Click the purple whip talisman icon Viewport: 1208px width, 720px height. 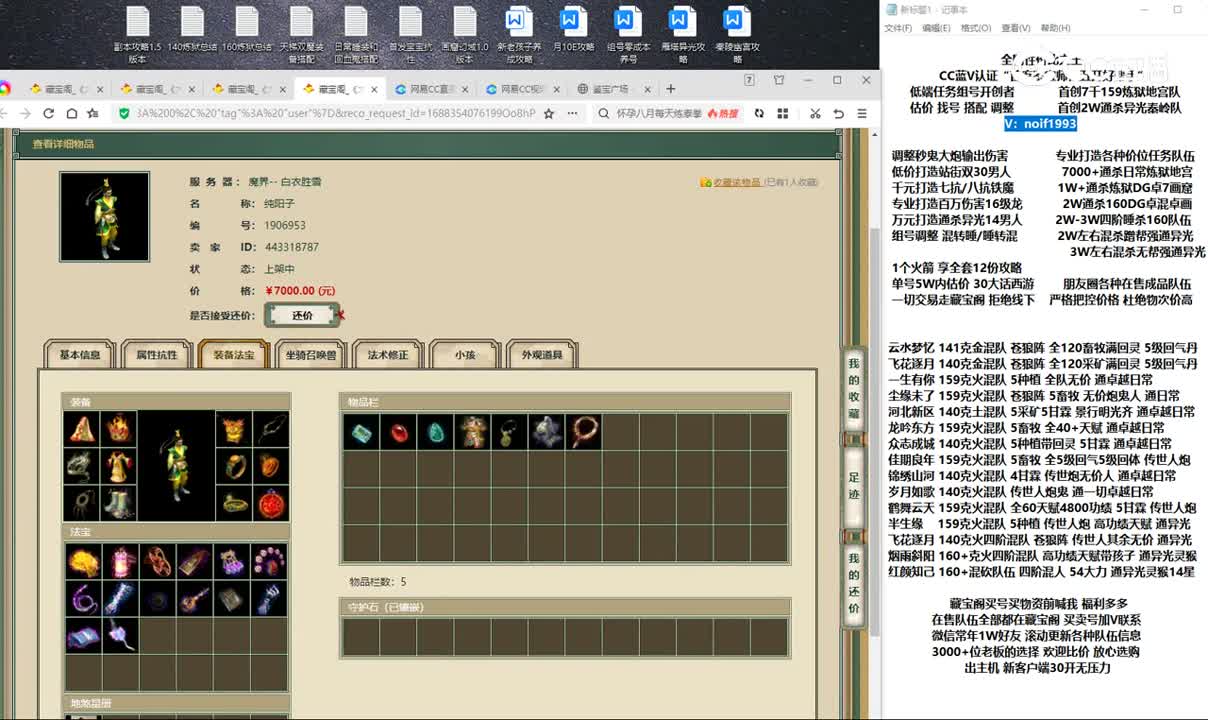click(82, 599)
